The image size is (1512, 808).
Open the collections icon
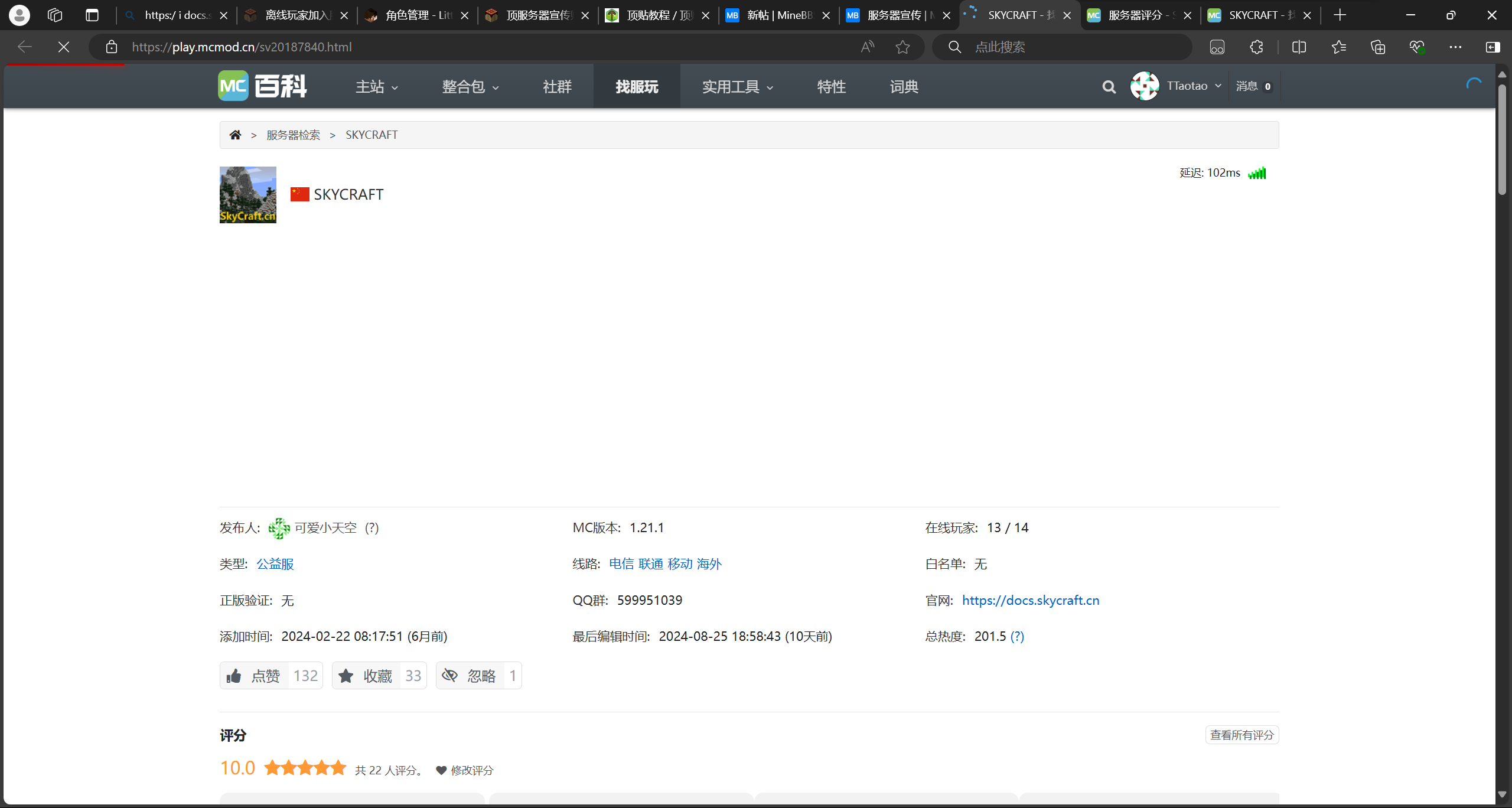pos(1377,47)
